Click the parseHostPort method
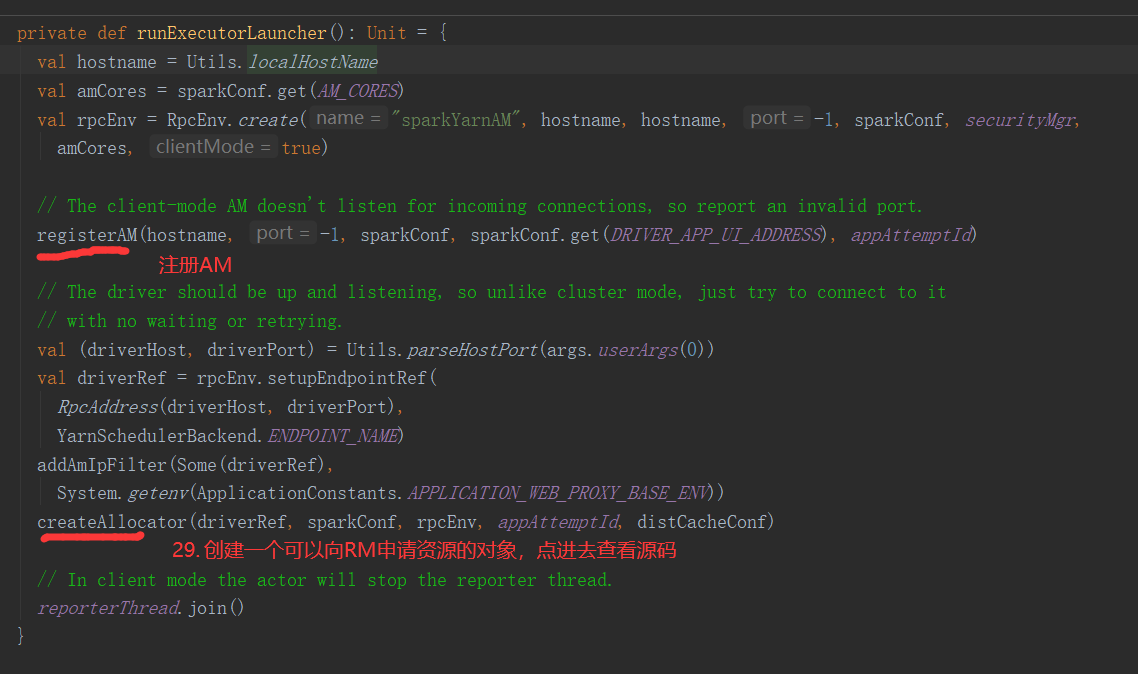This screenshot has height=674, width=1138. [472, 350]
